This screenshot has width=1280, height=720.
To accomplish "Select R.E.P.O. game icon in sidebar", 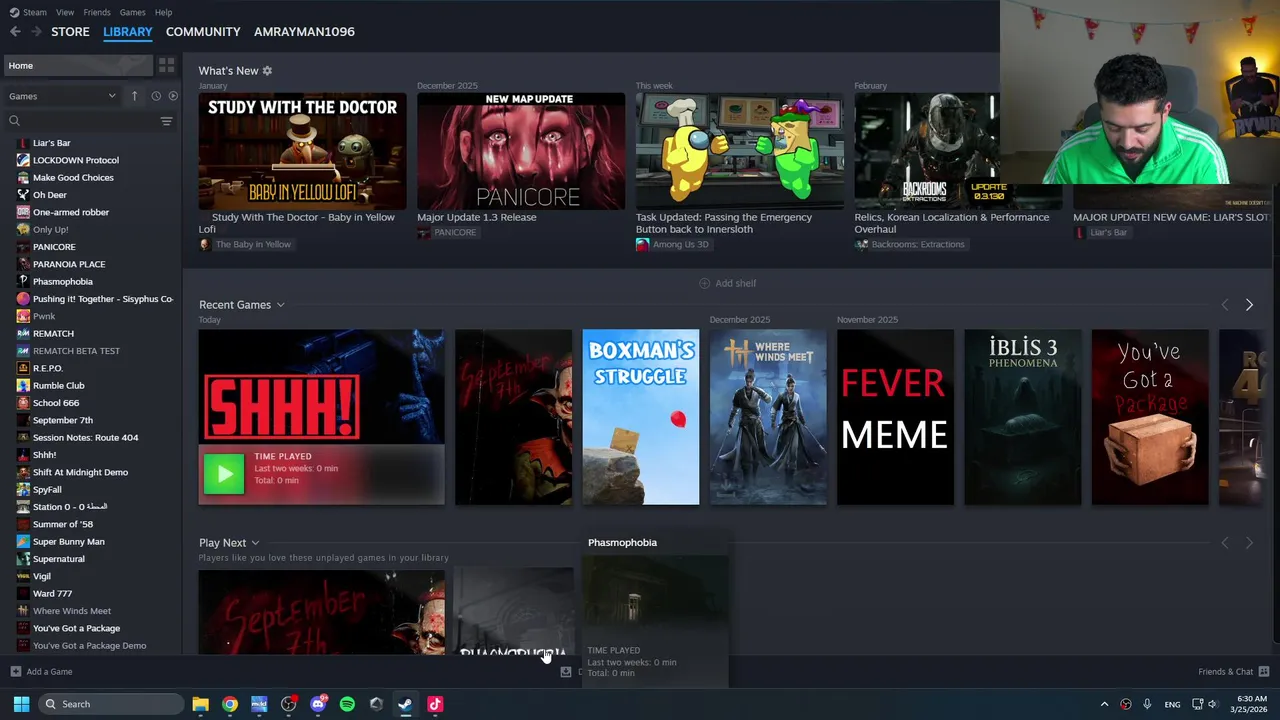I will tap(23, 368).
